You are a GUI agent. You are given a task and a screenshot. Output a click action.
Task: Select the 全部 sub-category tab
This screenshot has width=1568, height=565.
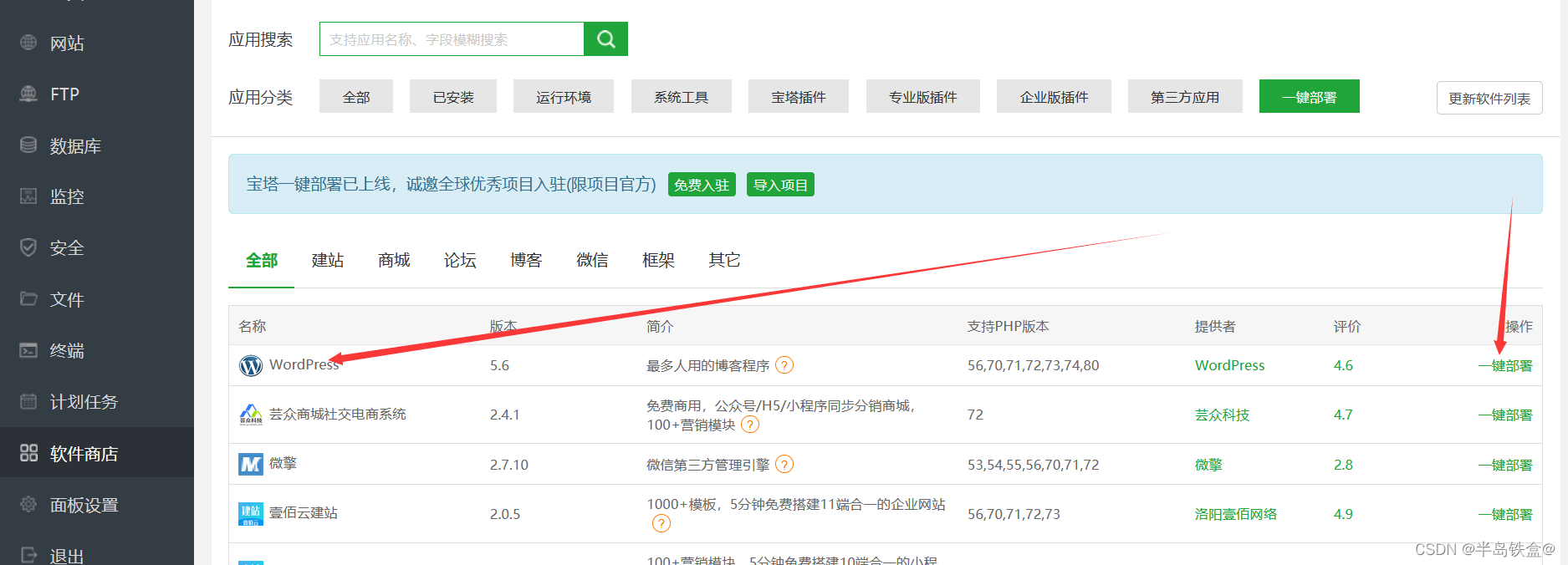click(261, 260)
